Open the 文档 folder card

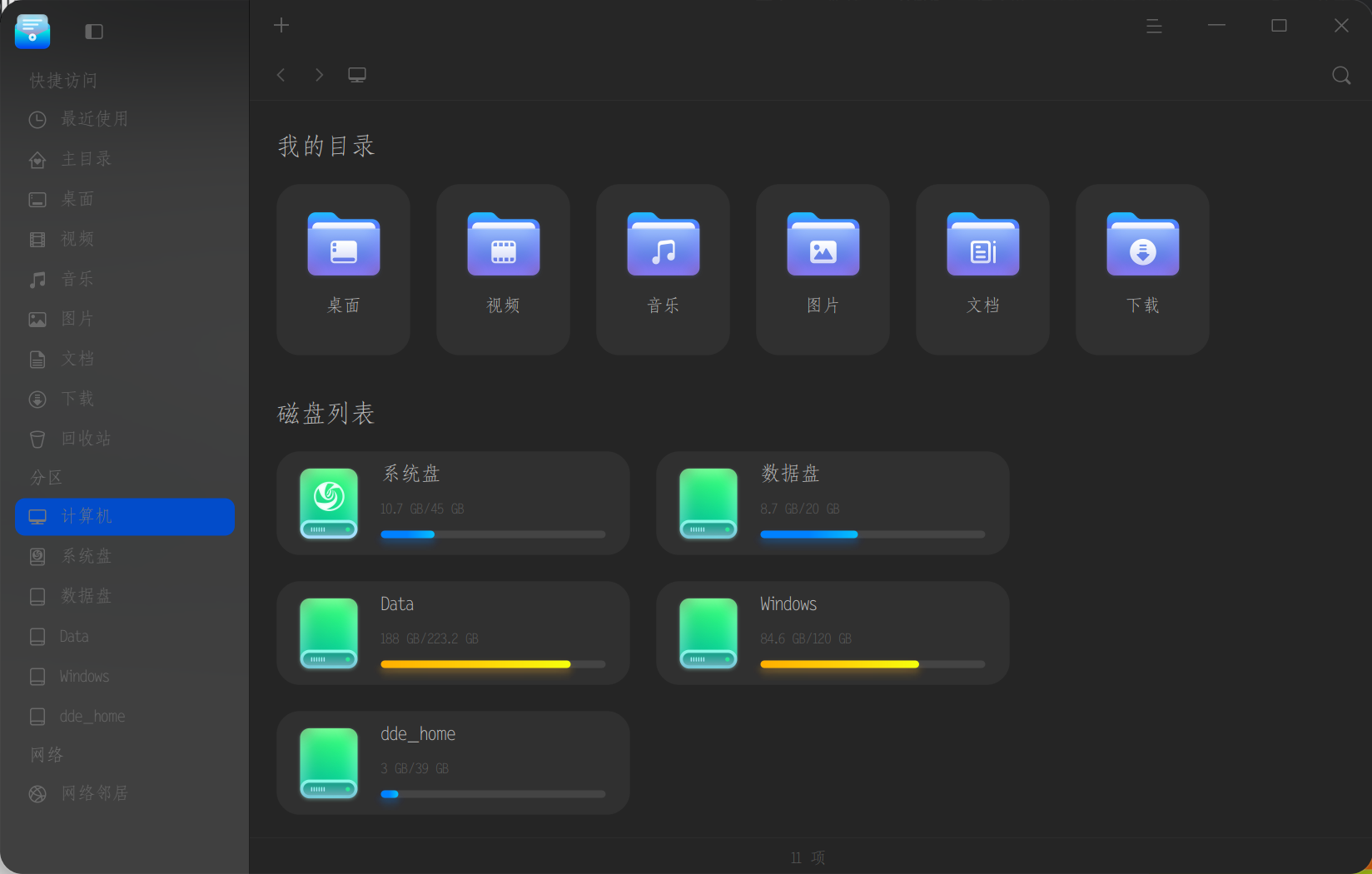983,270
